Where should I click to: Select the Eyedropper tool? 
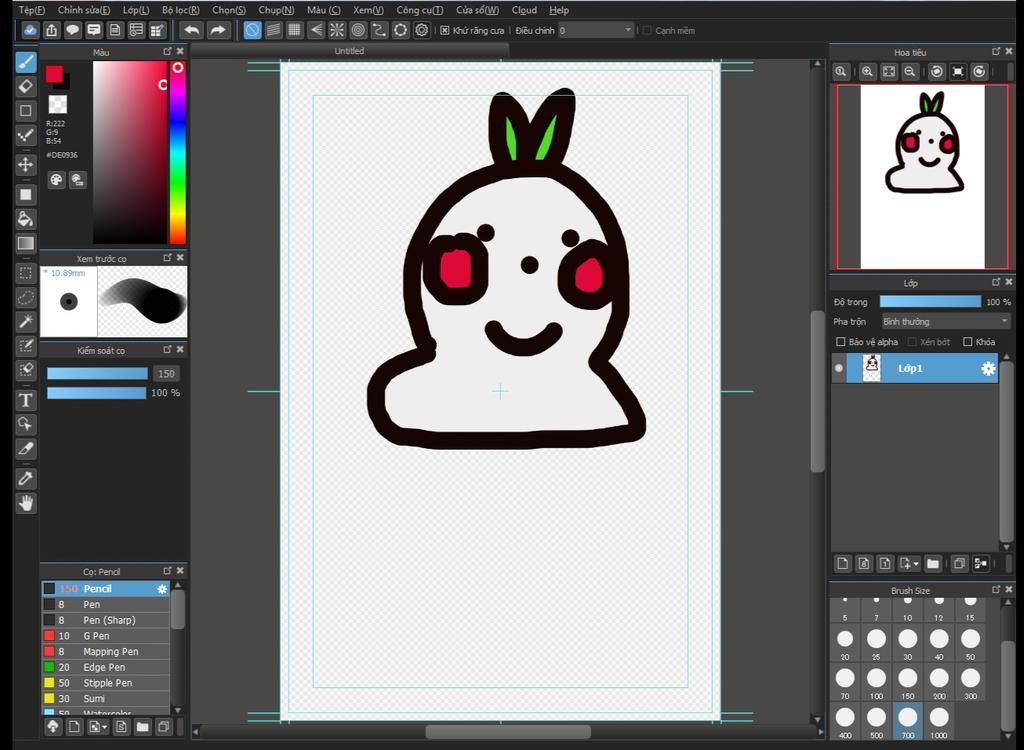click(25, 478)
